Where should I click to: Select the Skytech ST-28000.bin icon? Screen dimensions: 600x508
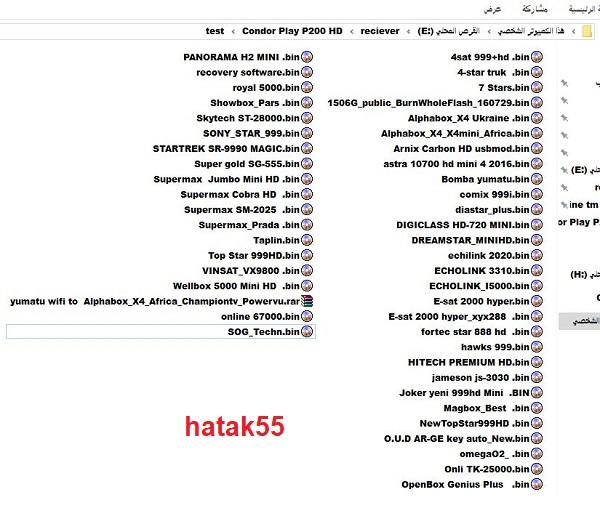[307, 118]
